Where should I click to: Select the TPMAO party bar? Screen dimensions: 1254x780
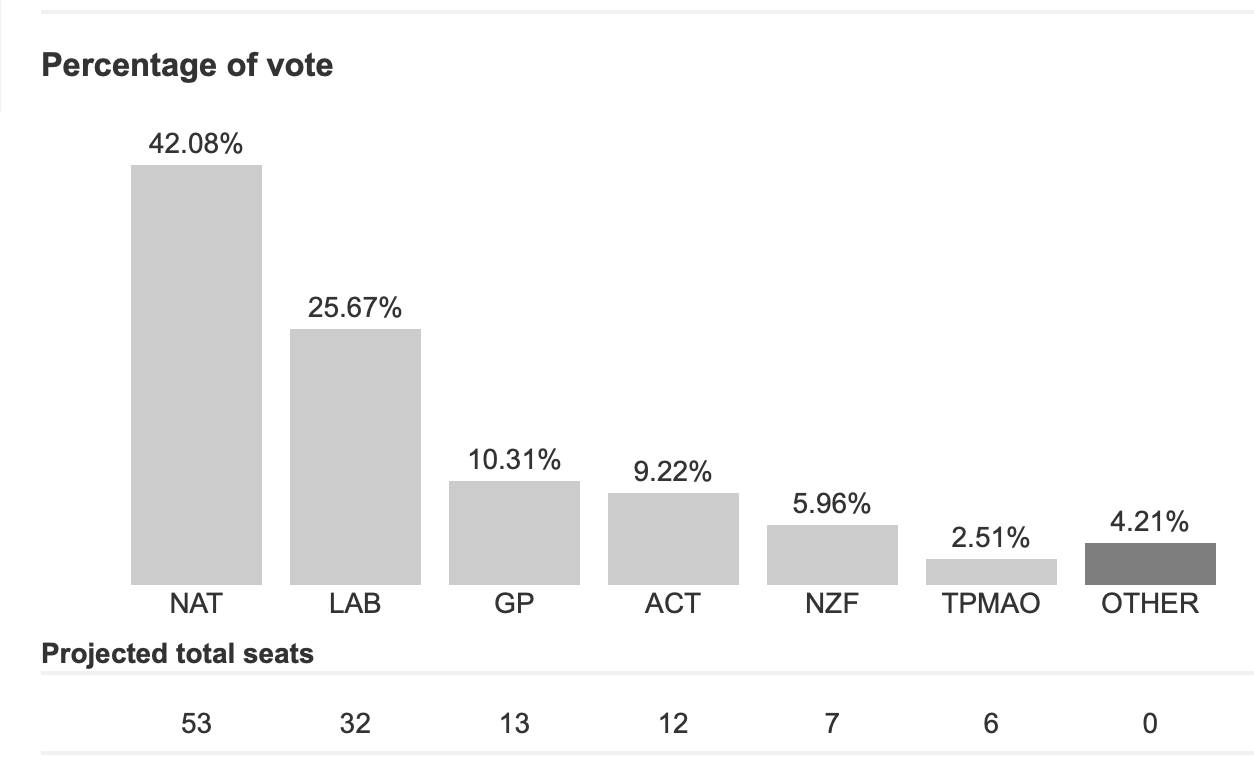[991, 572]
